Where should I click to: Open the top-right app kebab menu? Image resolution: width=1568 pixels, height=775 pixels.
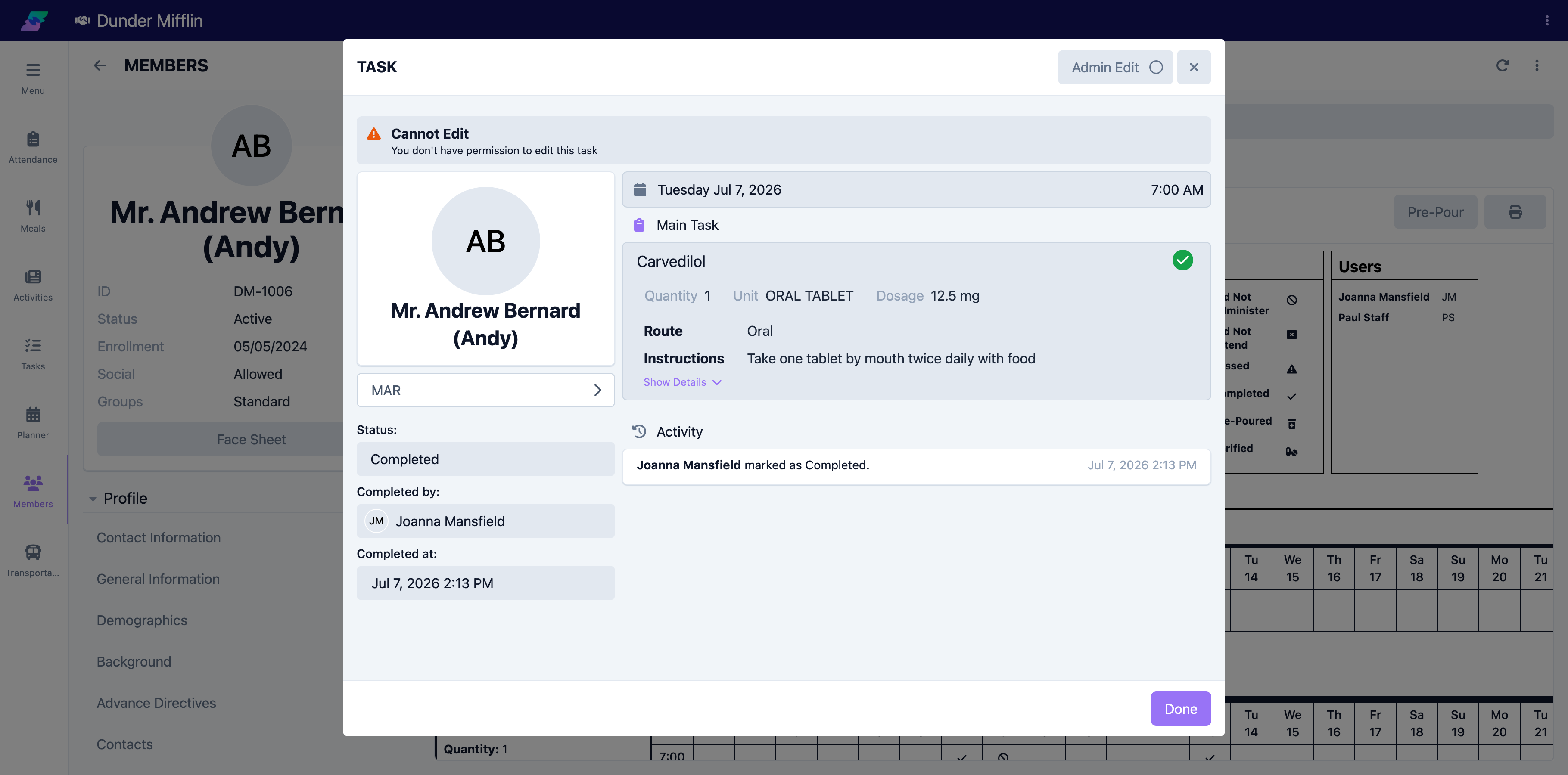pyautogui.click(x=1547, y=21)
